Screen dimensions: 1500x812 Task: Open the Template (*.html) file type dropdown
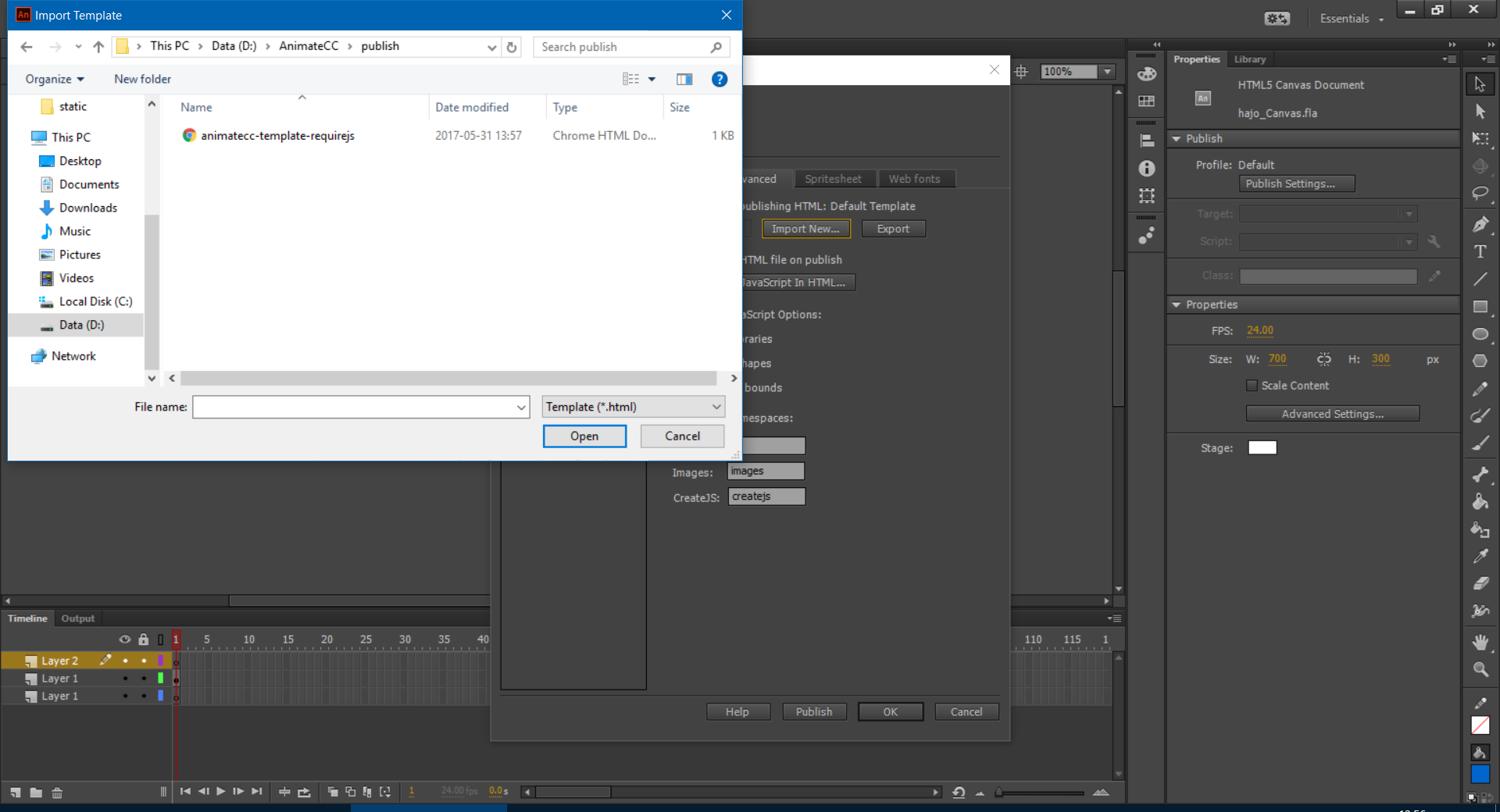[633, 407]
